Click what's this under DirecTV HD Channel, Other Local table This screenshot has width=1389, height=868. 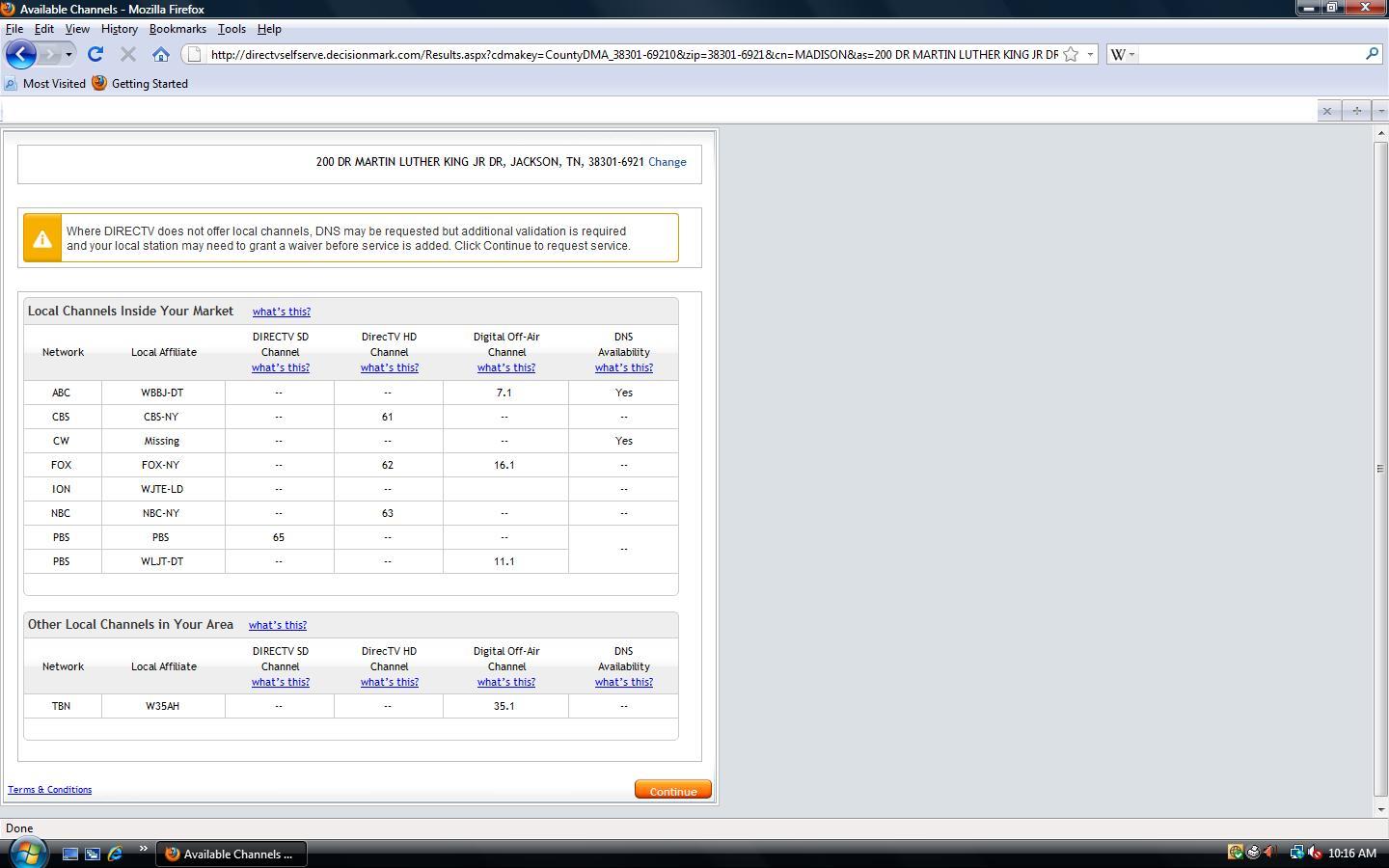click(x=390, y=682)
